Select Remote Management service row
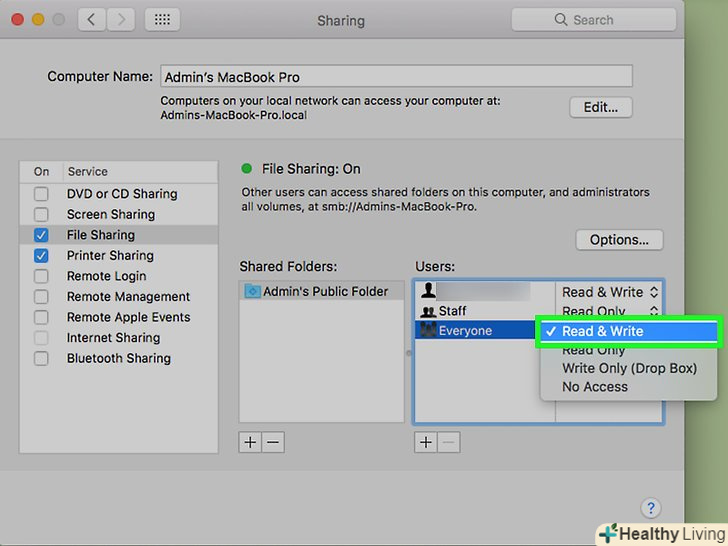Viewport: 728px width, 546px height. (118, 296)
